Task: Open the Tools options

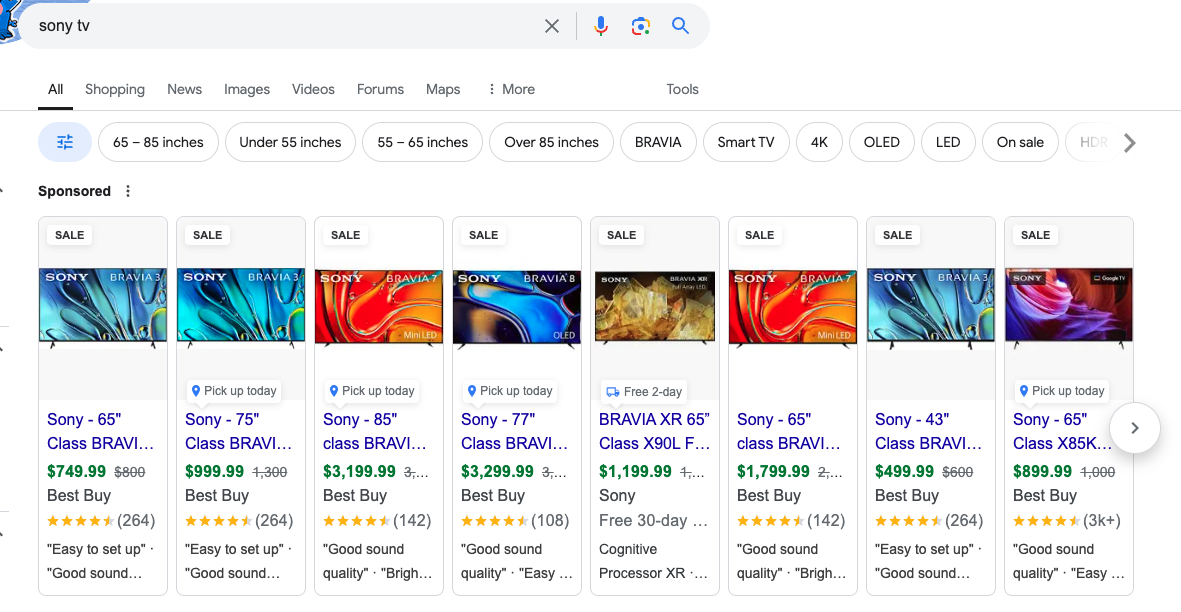Action: 682,89
